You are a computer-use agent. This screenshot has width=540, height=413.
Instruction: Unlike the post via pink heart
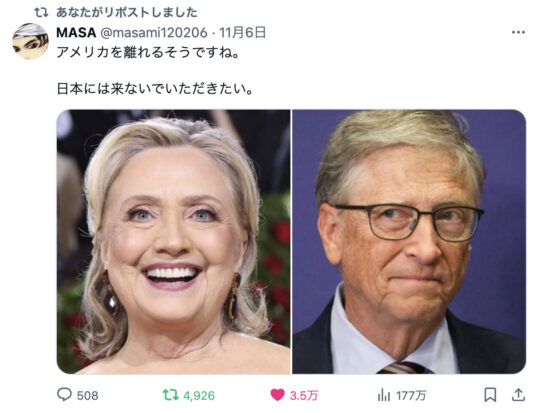[277, 395]
